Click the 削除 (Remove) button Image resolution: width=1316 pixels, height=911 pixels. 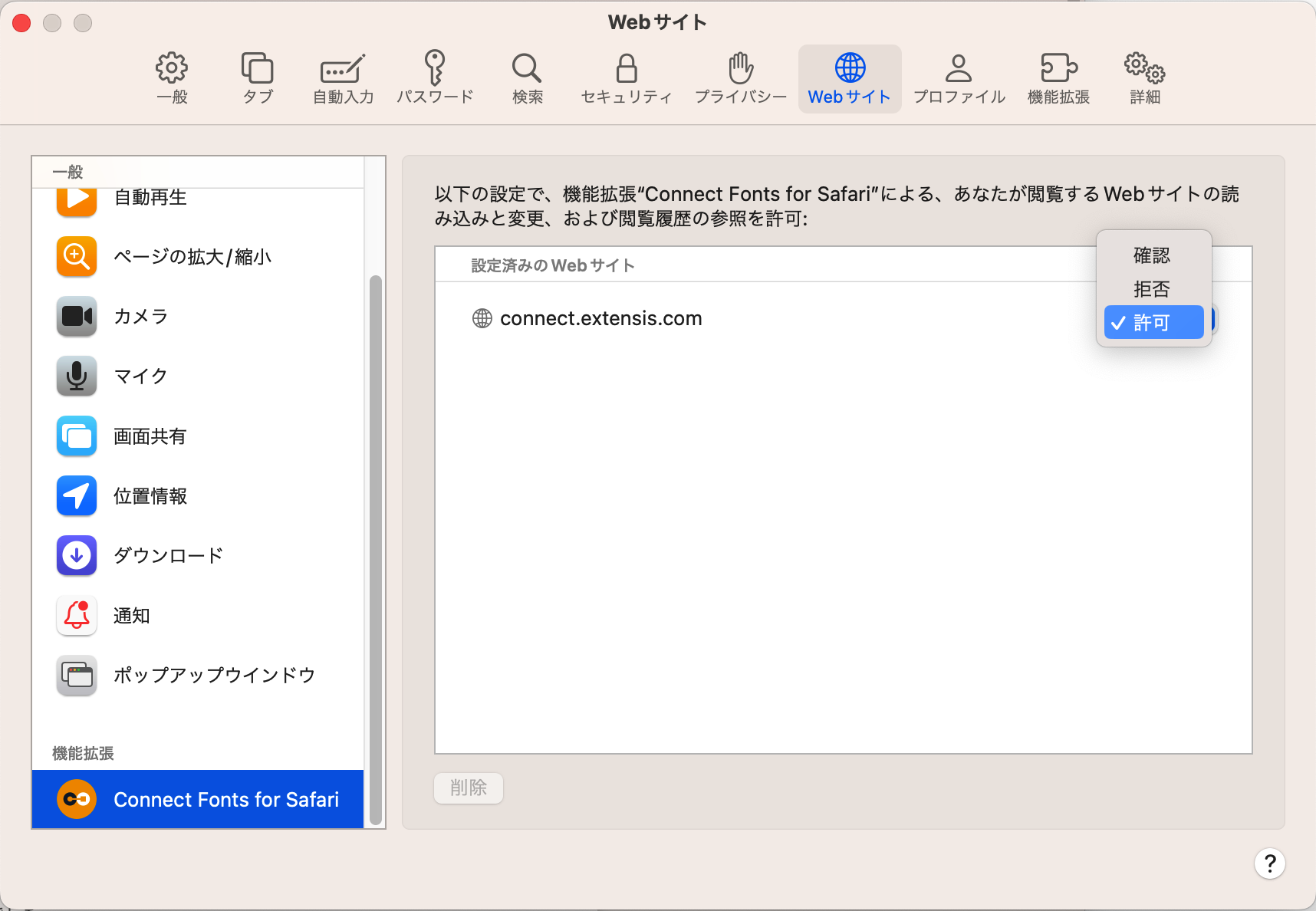[x=469, y=788]
